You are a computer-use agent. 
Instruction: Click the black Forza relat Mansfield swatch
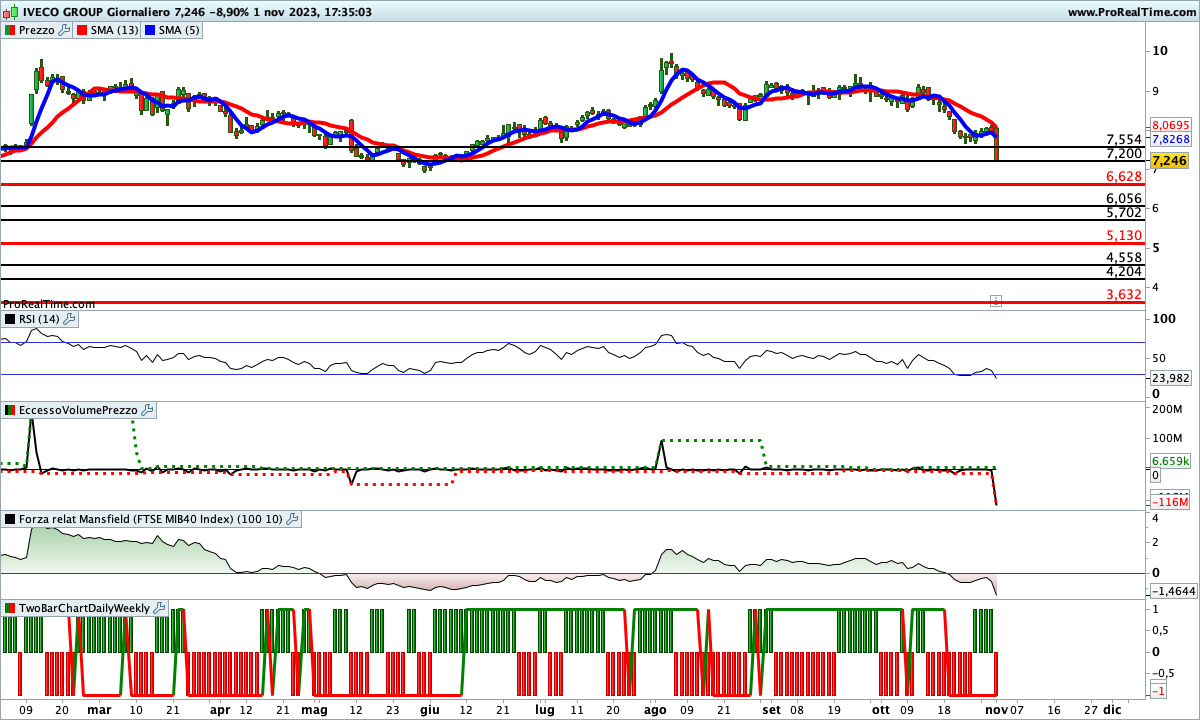[9, 519]
